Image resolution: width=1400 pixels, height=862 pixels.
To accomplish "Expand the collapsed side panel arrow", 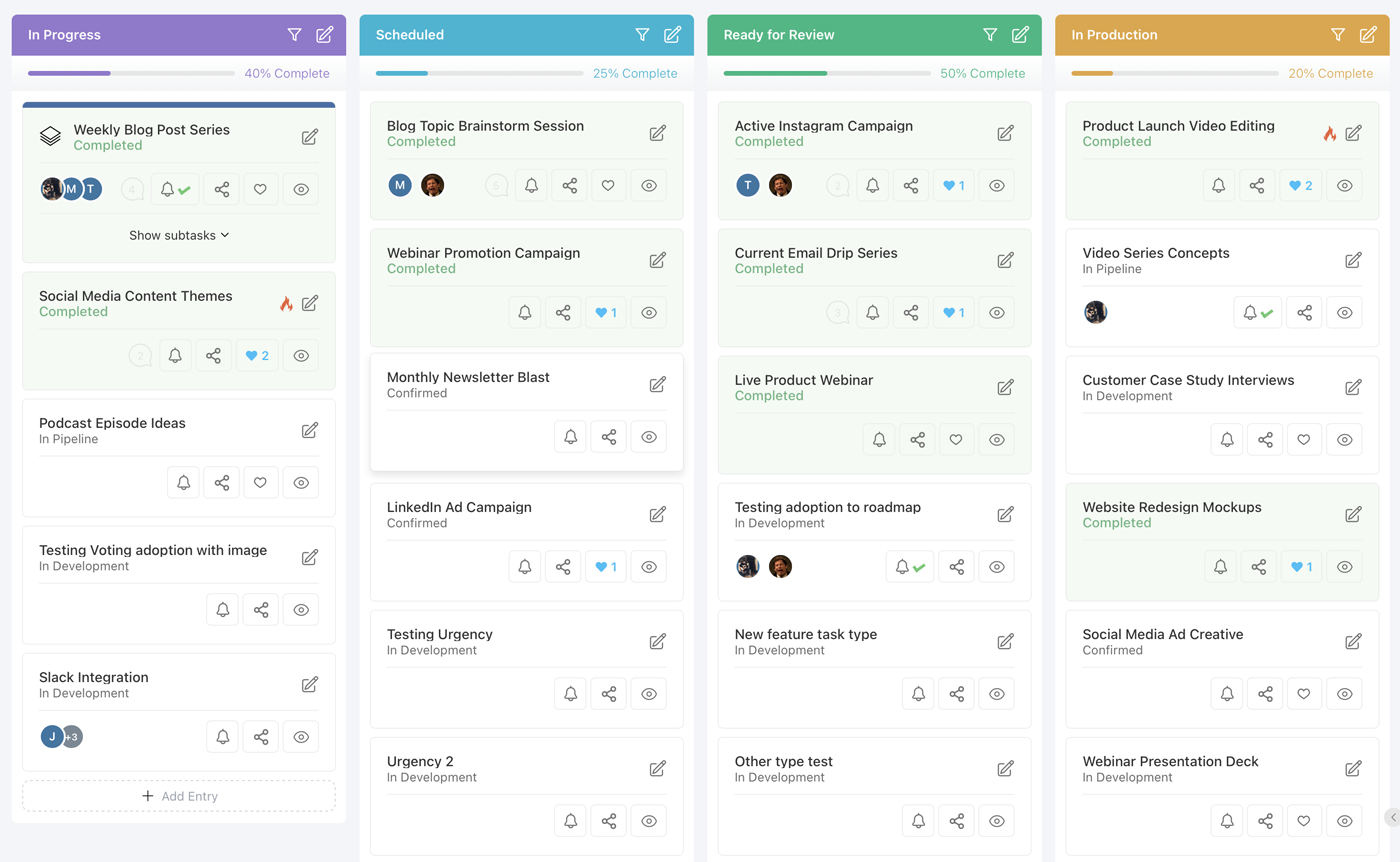I will [x=1391, y=817].
